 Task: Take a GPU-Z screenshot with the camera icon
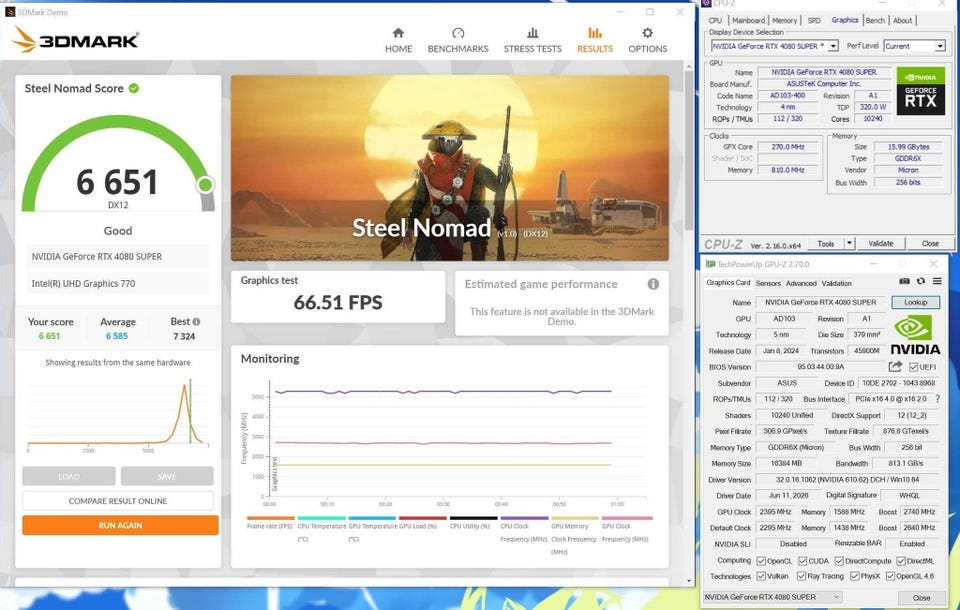[x=904, y=281]
